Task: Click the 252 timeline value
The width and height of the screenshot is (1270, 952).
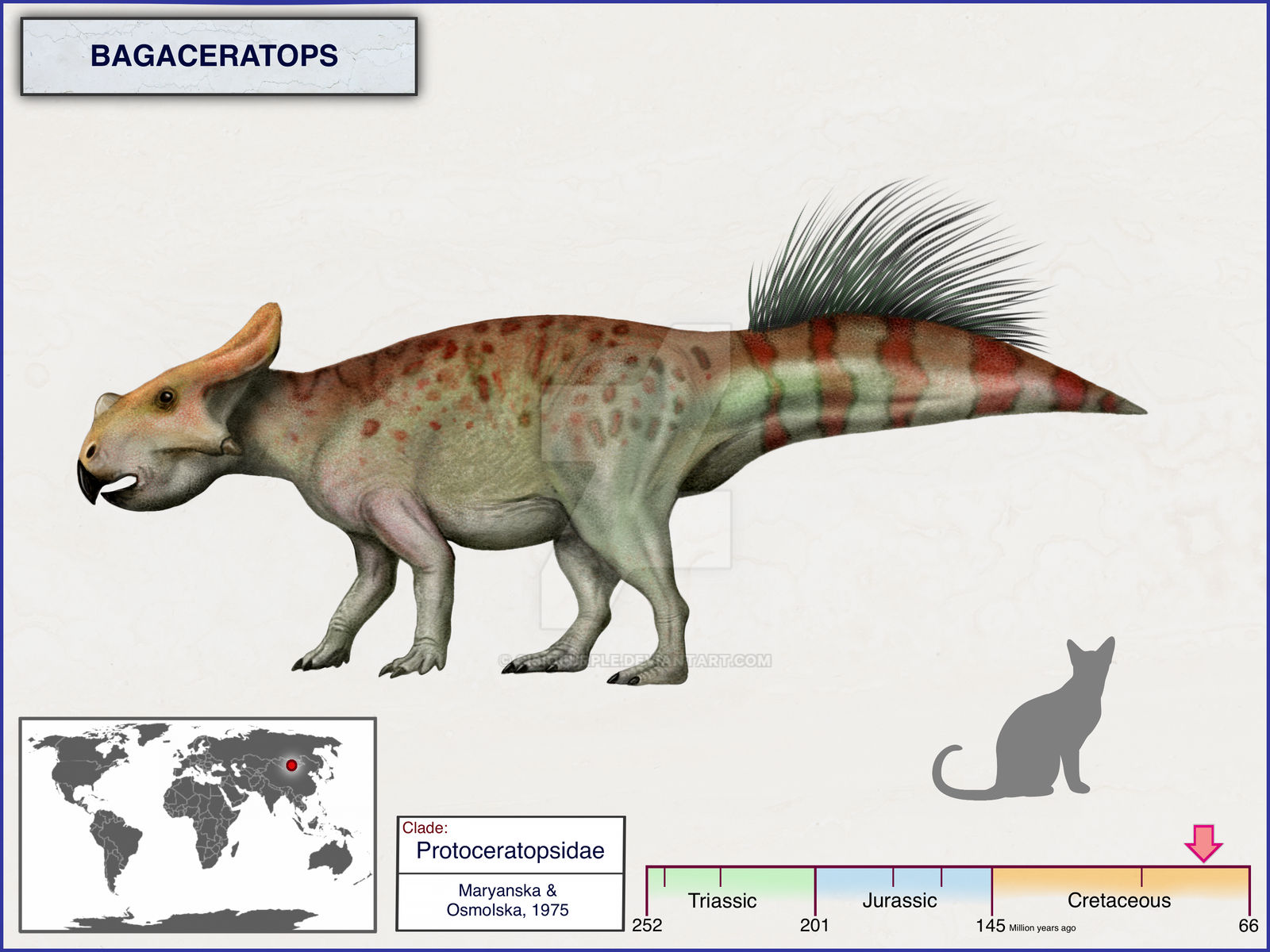Action: (647, 925)
